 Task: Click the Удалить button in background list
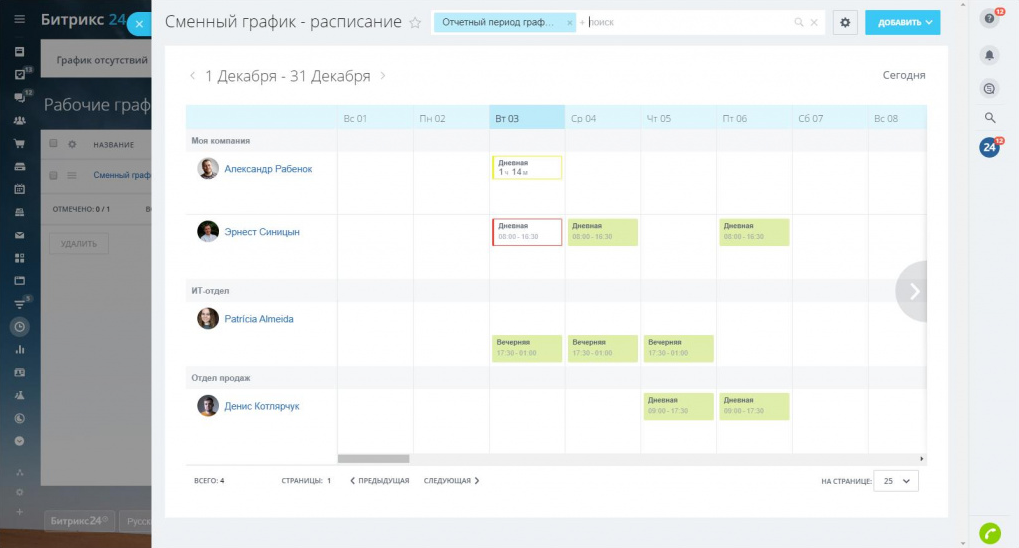(x=79, y=244)
